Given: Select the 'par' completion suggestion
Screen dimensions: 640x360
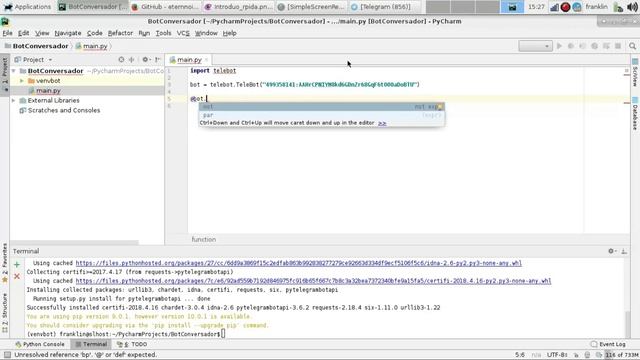Looking at the screenshot, I should (322, 115).
